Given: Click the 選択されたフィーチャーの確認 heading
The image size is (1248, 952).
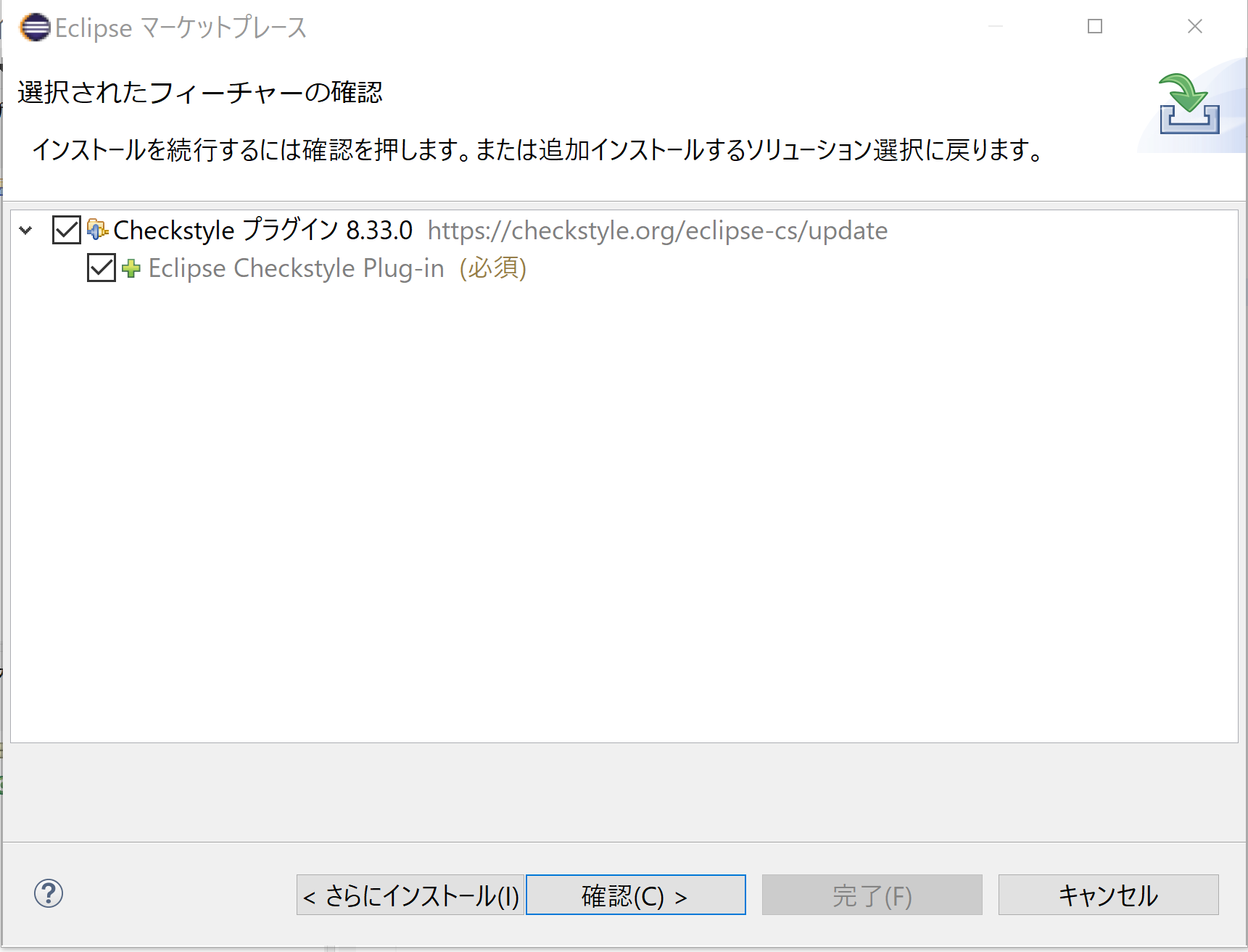Looking at the screenshot, I should pyautogui.click(x=200, y=92).
